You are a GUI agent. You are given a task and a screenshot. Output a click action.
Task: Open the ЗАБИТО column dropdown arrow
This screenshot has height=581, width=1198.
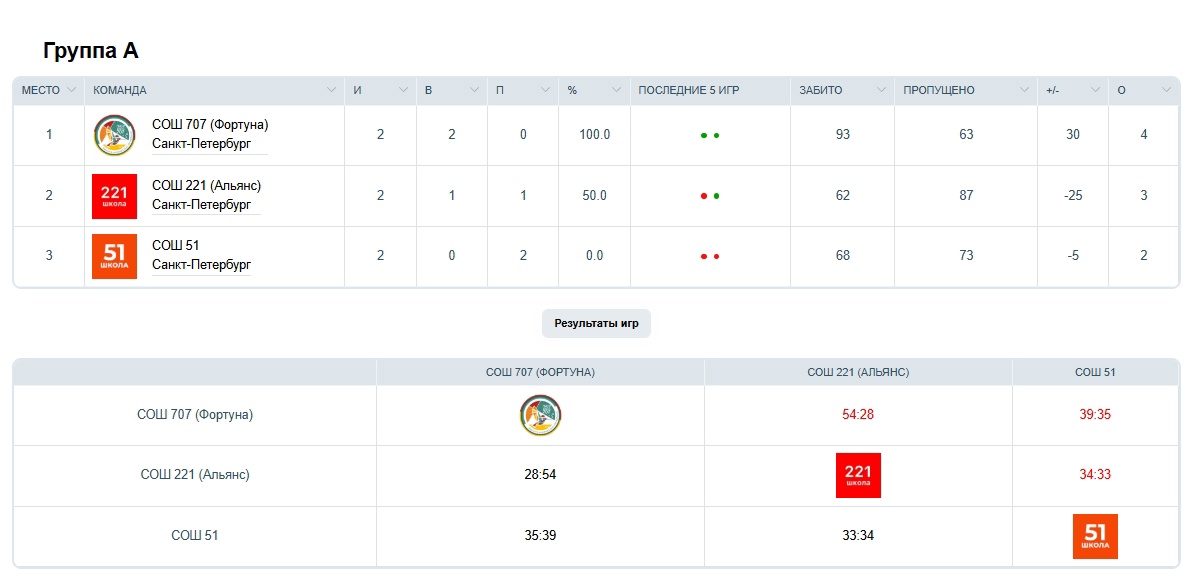pos(881,90)
